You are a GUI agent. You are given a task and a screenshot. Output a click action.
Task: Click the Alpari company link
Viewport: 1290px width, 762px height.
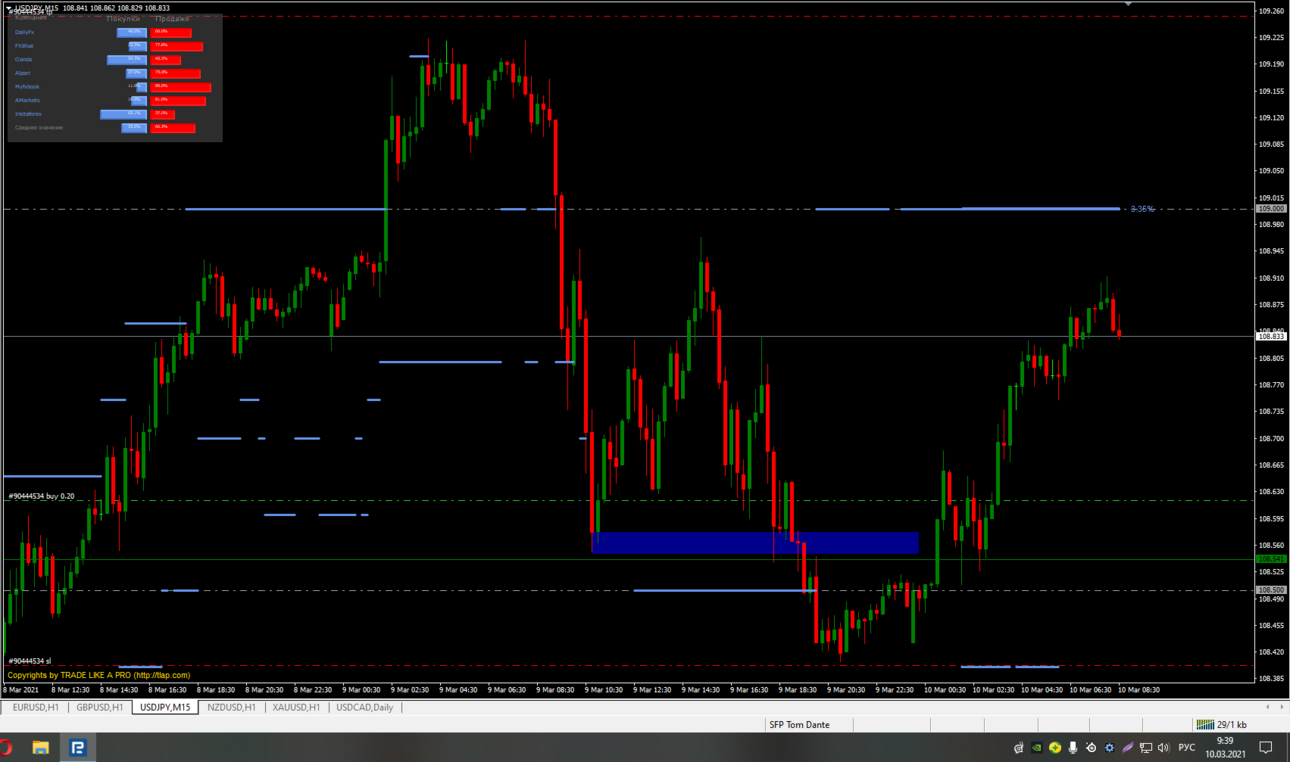coord(23,73)
